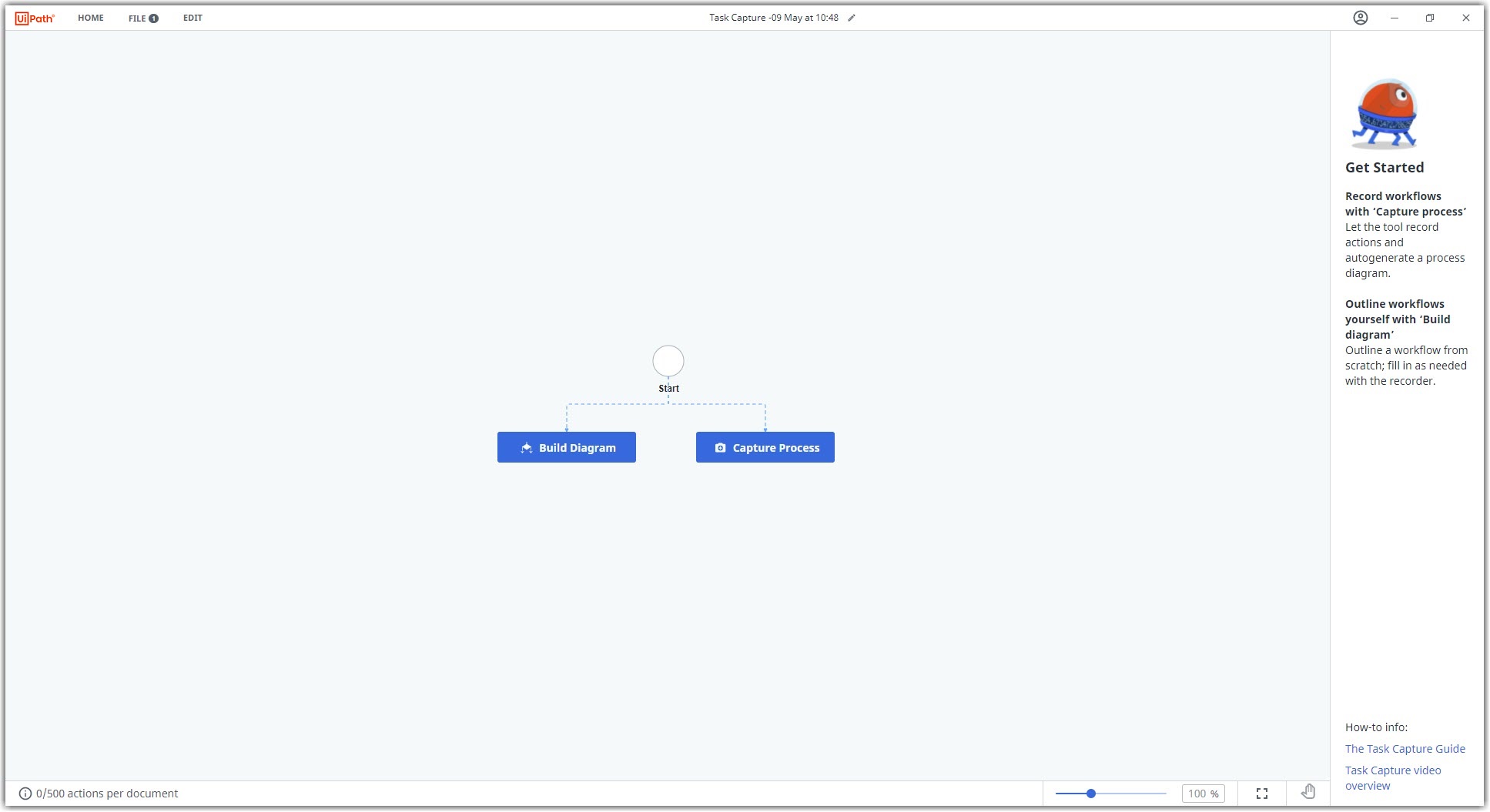Open The Task Capture Guide

pyautogui.click(x=1405, y=748)
